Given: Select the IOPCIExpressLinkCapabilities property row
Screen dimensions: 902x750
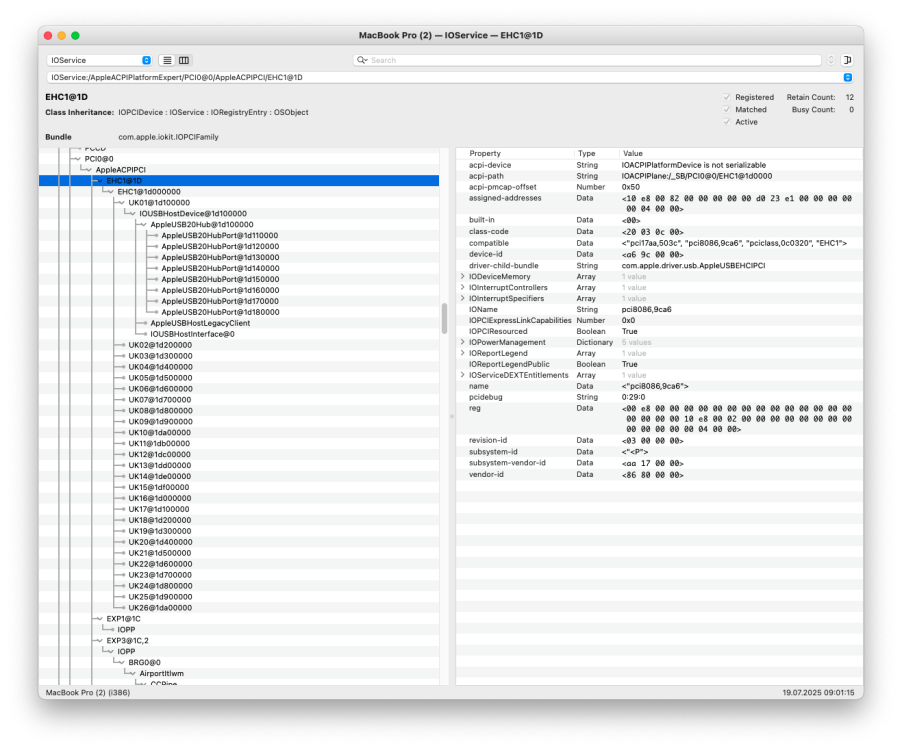Looking at the screenshot, I should 660,320.
